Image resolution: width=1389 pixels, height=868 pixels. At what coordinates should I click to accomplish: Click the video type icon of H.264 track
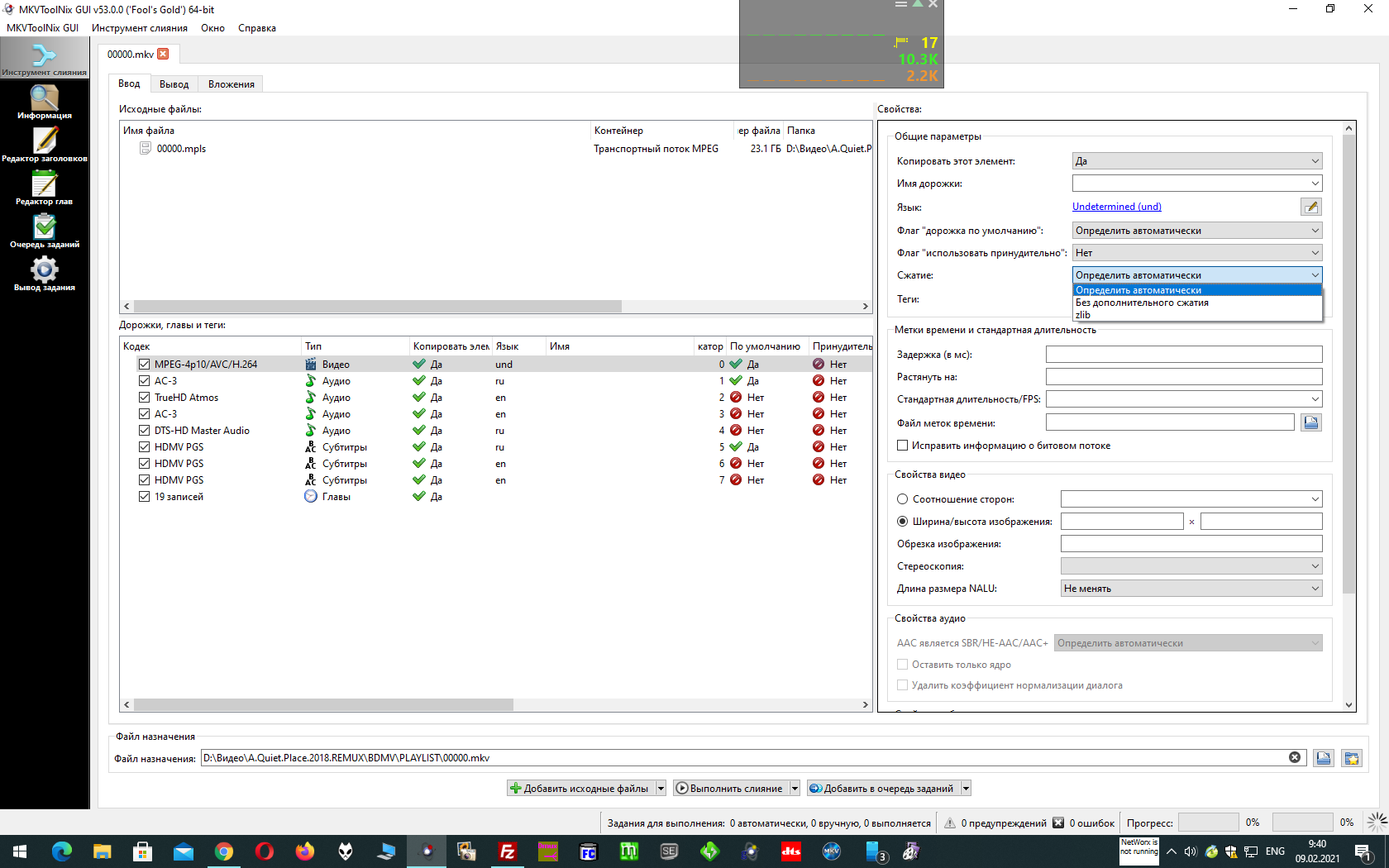[x=311, y=364]
